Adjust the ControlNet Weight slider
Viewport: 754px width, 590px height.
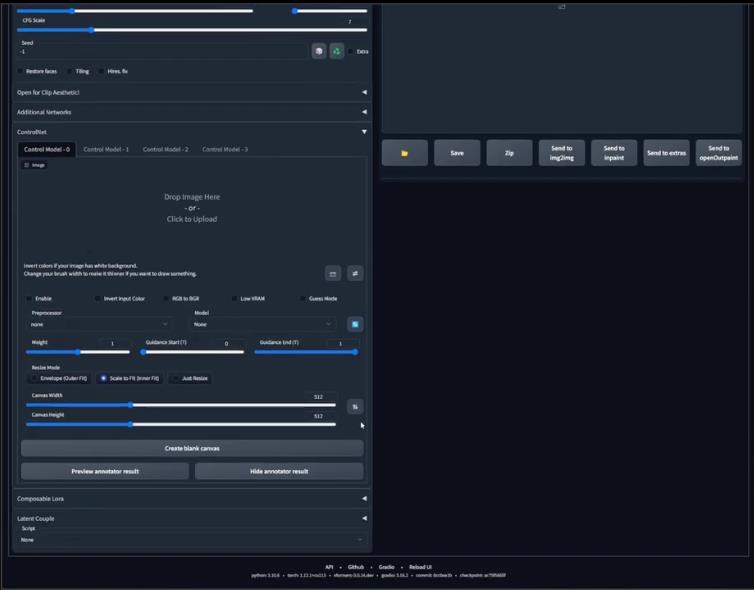(x=77, y=352)
